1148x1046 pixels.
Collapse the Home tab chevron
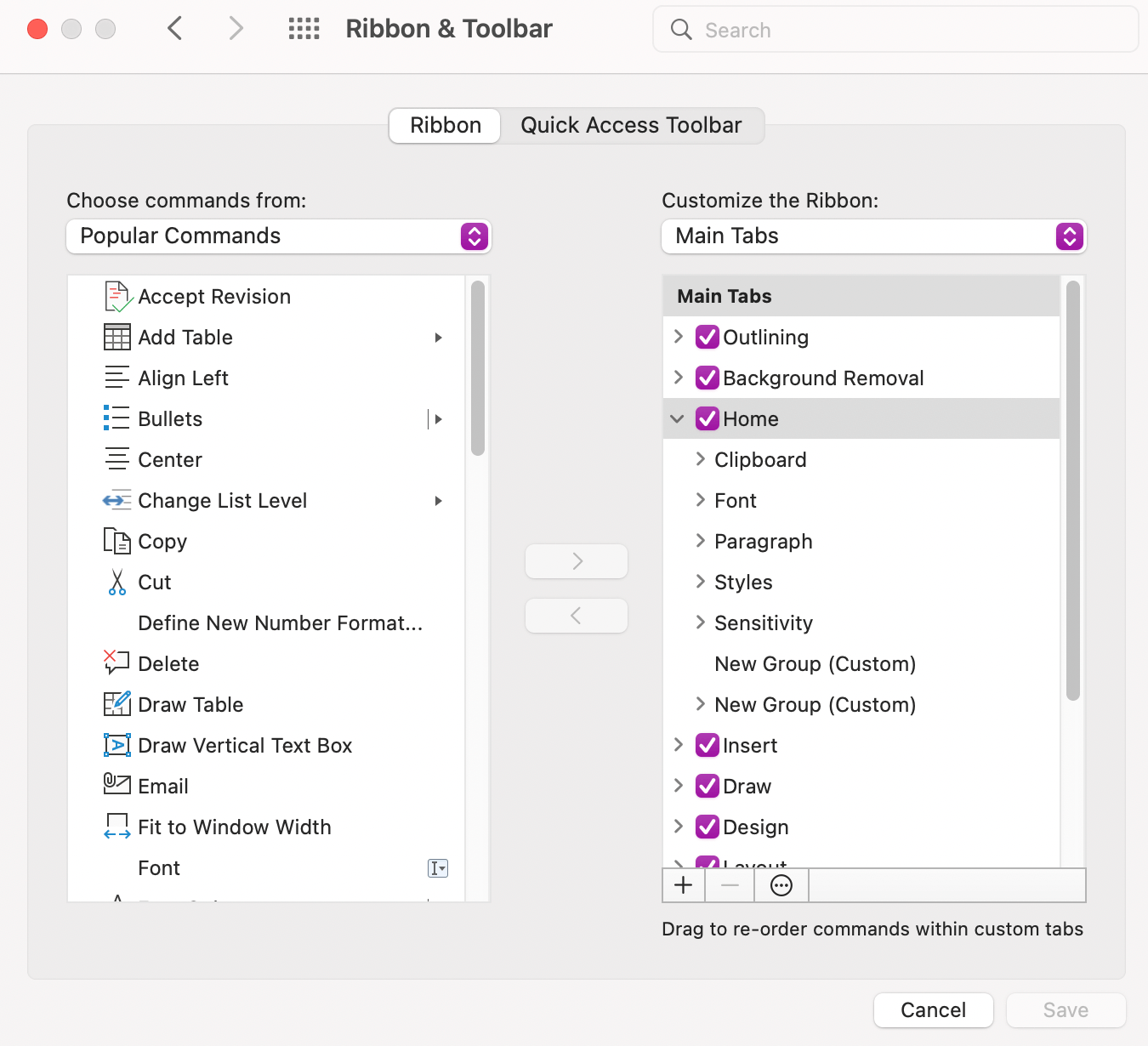pyautogui.click(x=678, y=419)
